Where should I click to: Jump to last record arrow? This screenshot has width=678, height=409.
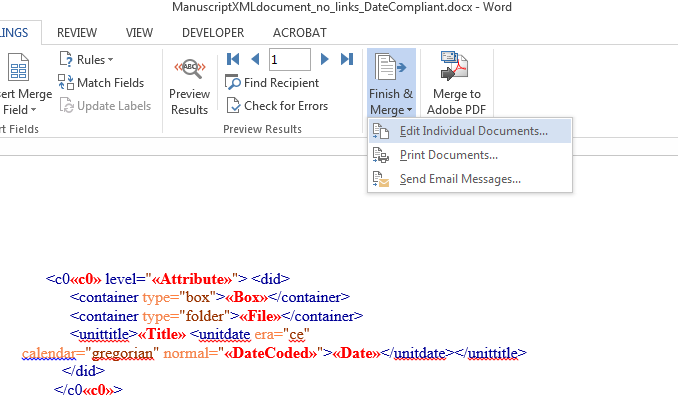pos(346,60)
